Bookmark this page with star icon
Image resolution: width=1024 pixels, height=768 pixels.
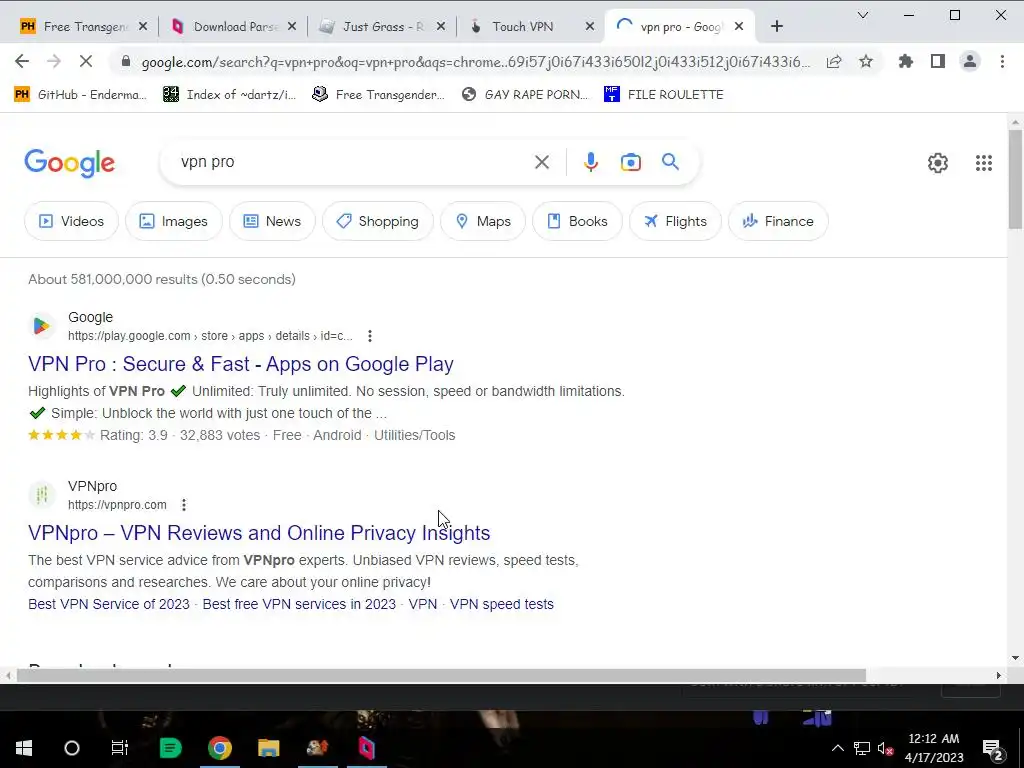click(x=866, y=61)
